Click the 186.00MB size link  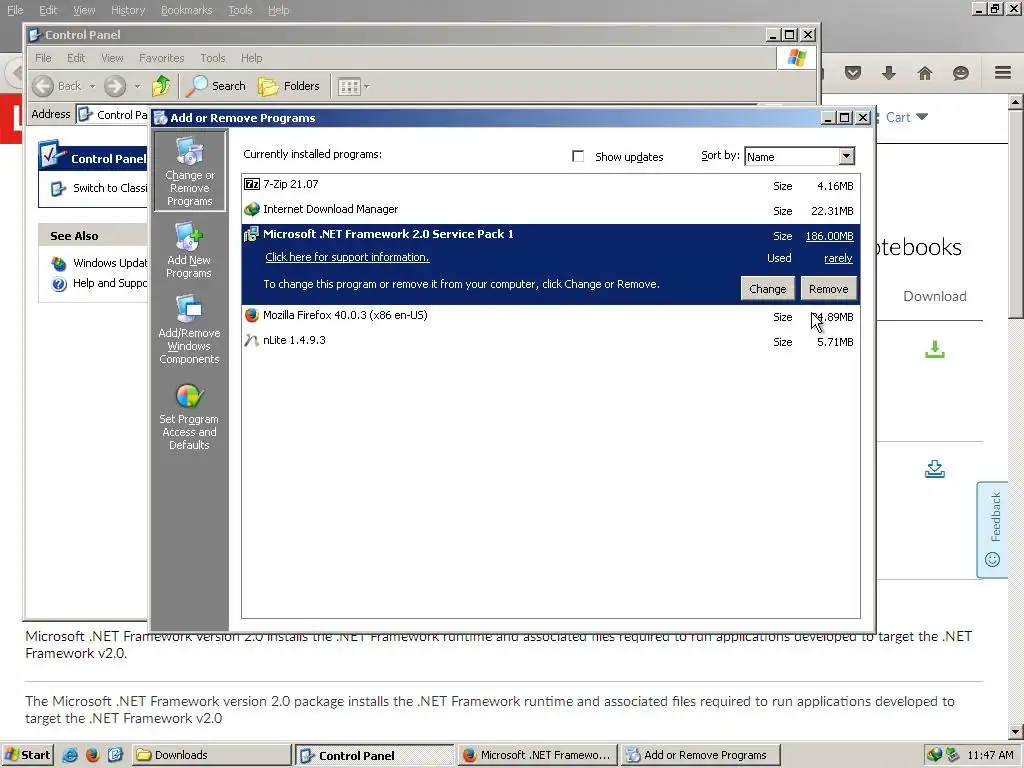point(829,236)
